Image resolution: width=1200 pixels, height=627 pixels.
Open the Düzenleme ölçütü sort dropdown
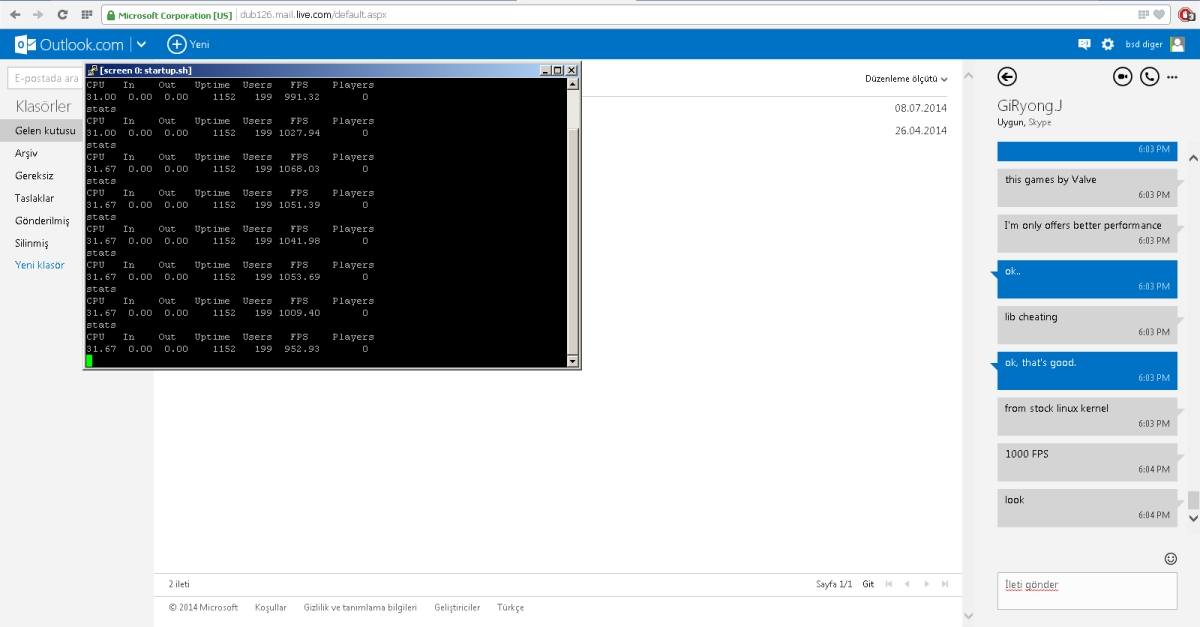tap(907, 78)
